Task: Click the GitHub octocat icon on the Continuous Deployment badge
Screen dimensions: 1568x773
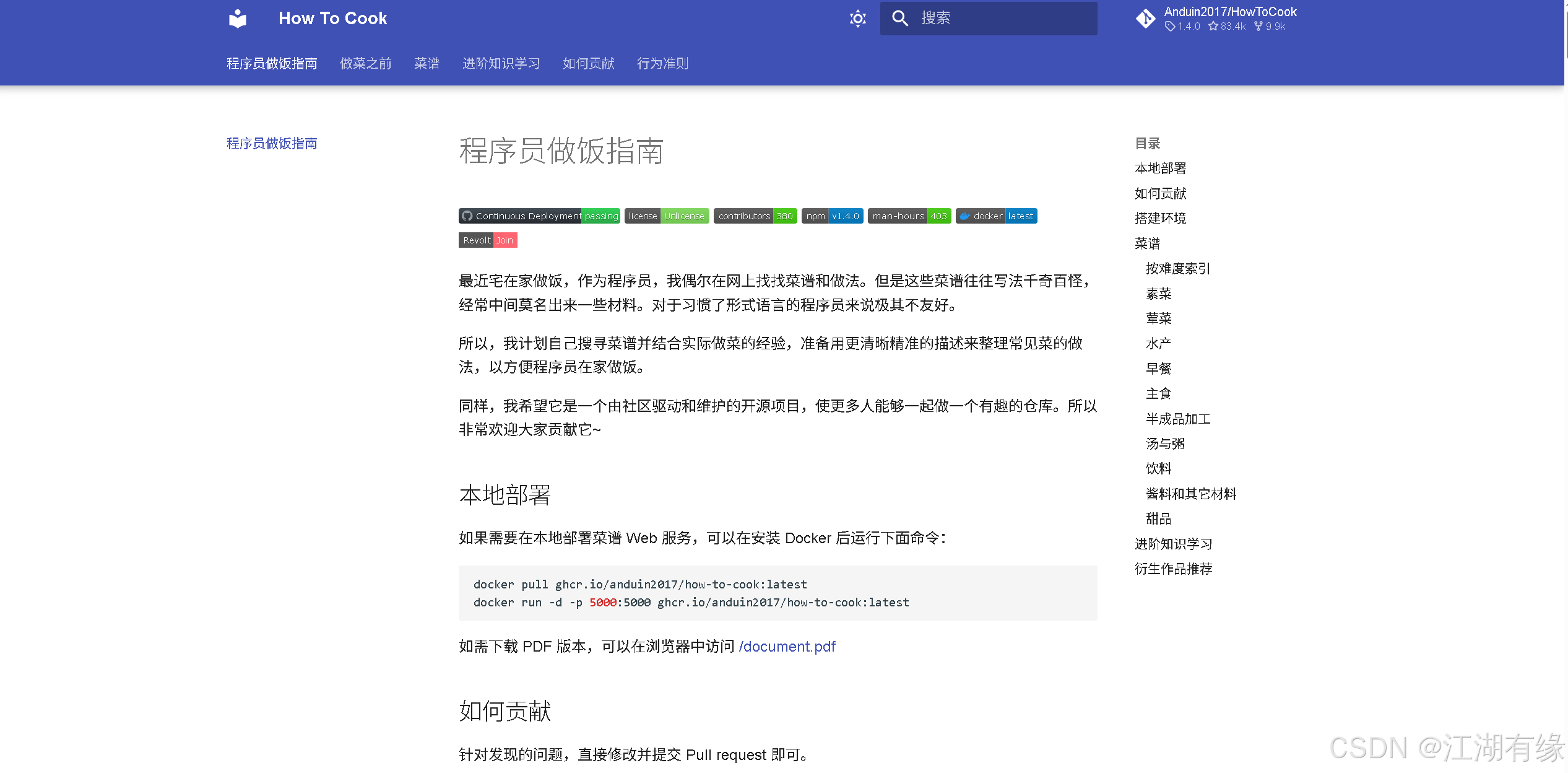Action: pyautogui.click(x=466, y=216)
